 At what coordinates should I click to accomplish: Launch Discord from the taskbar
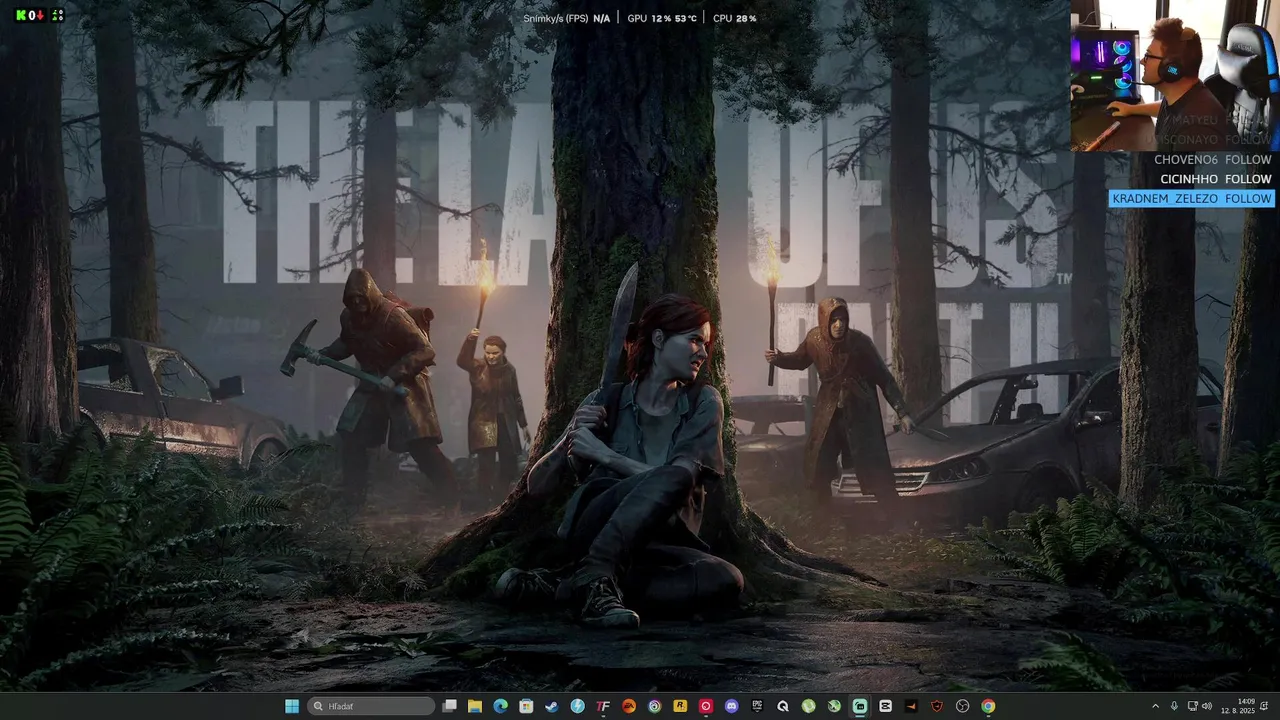point(731,706)
